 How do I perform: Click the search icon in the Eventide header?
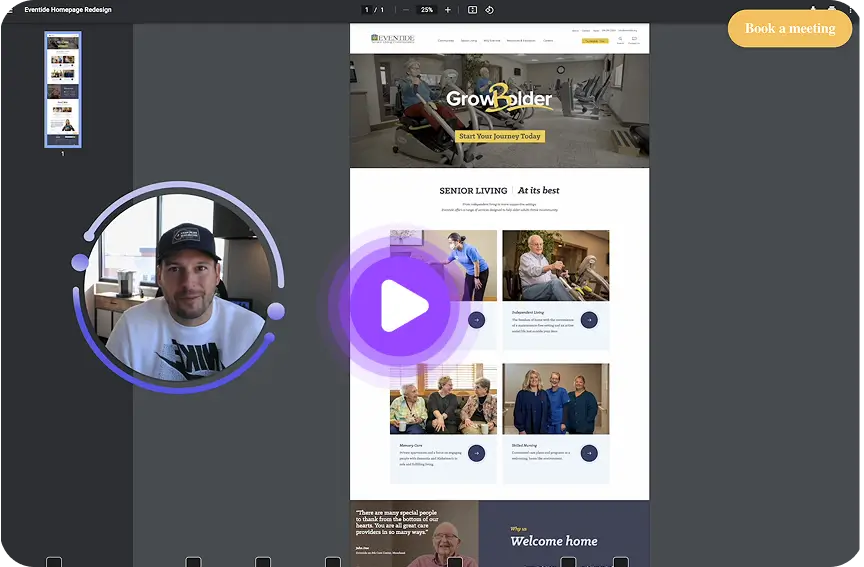[620, 40]
